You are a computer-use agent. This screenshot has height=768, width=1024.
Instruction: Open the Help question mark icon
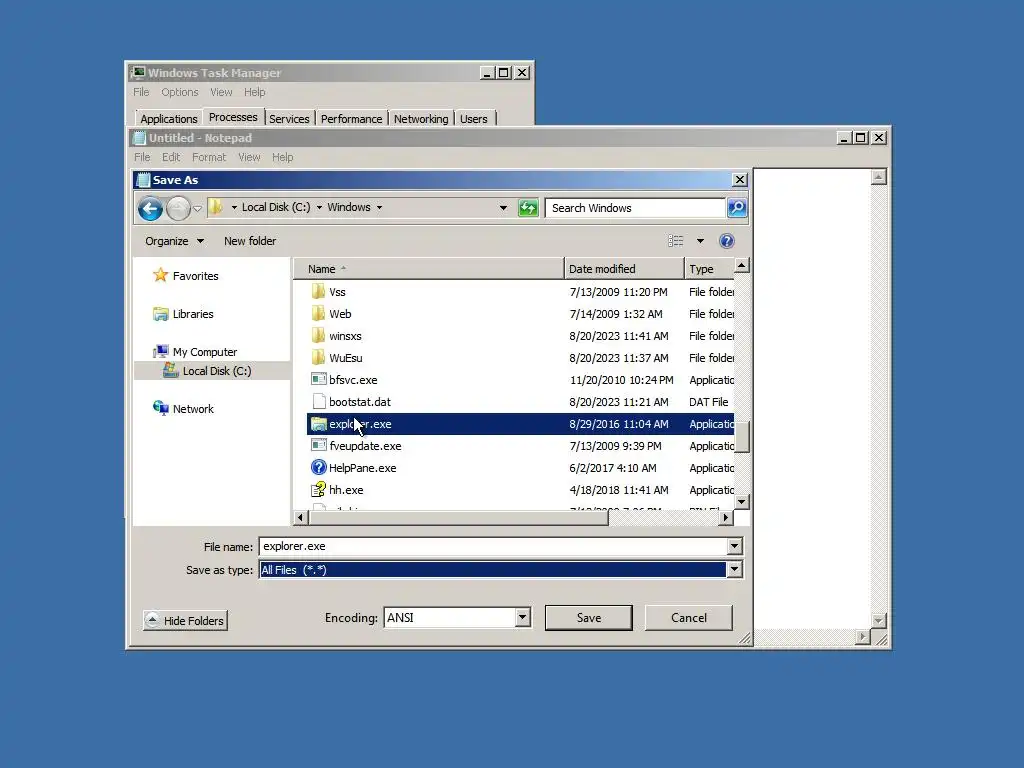(726, 241)
